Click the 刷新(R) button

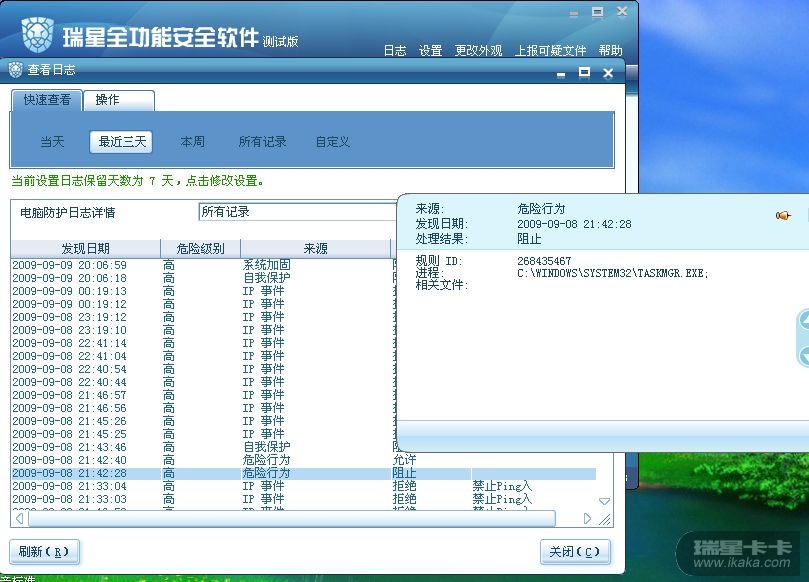click(44, 552)
